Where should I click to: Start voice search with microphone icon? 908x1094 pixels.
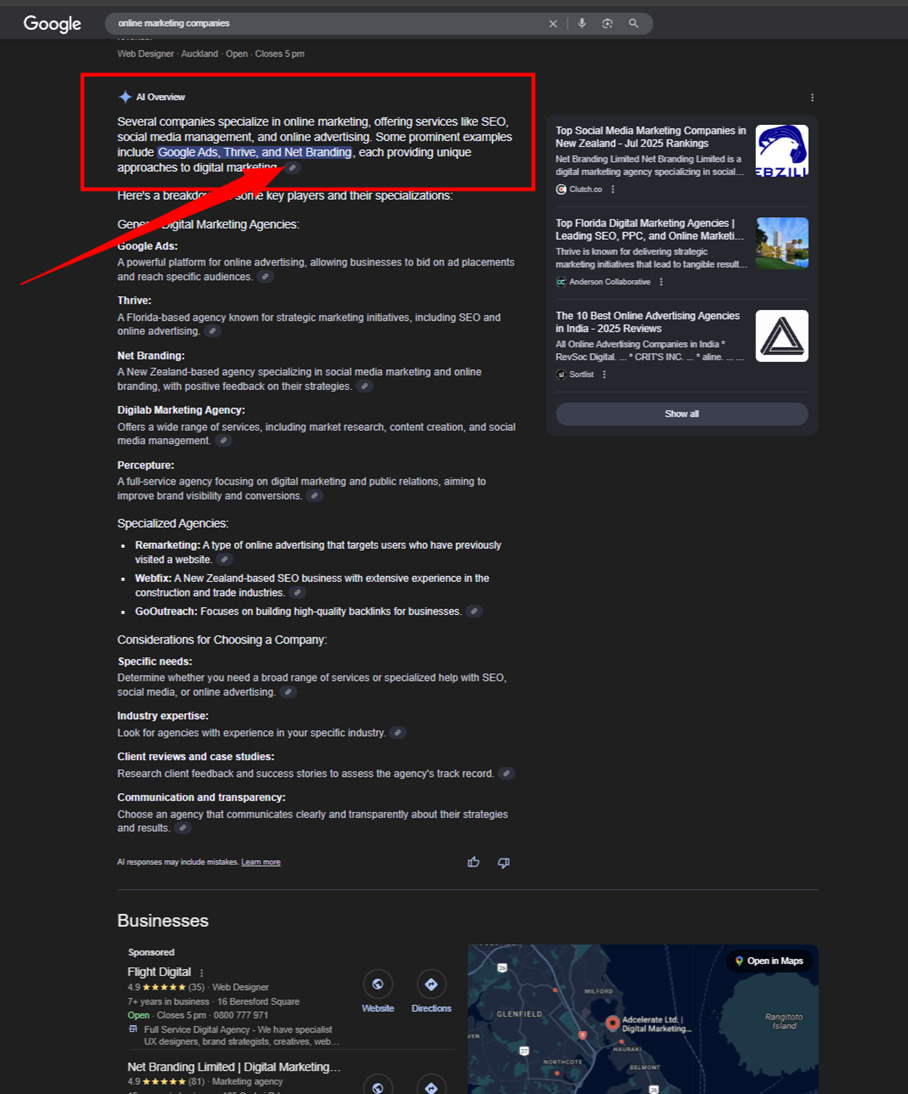pyautogui.click(x=582, y=23)
